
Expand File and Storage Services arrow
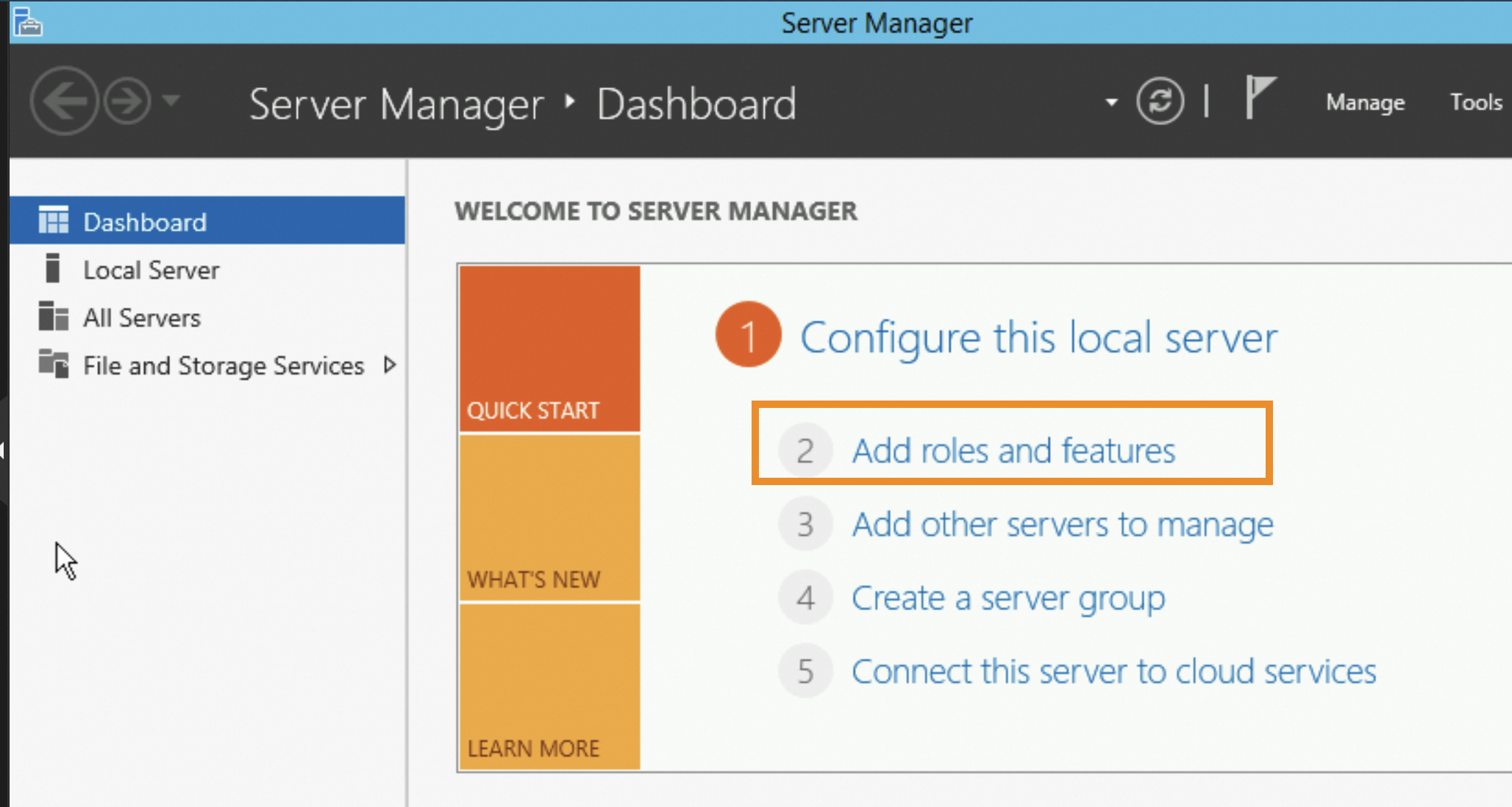[390, 365]
